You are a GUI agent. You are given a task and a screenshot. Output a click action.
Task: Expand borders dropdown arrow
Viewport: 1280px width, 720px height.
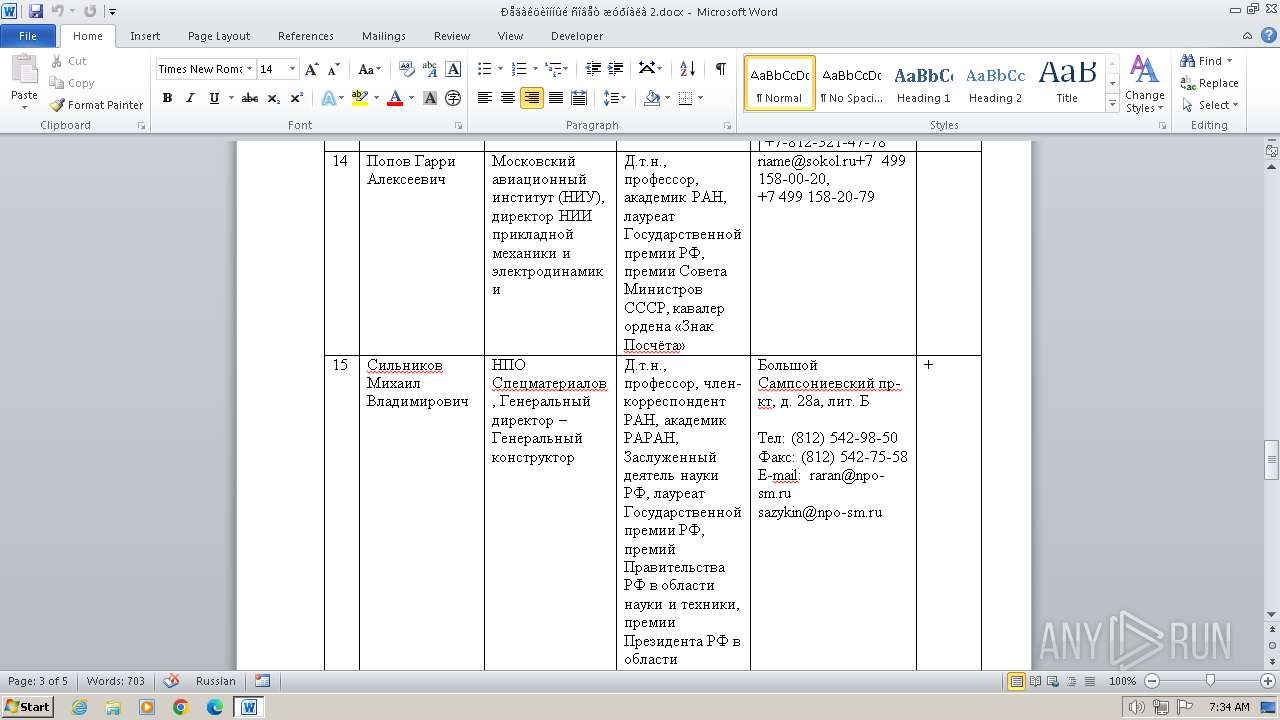tap(700, 98)
